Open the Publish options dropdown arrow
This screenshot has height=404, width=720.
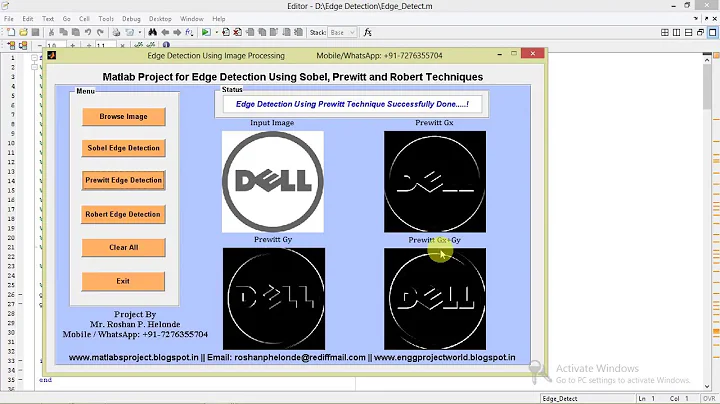pos(140,32)
